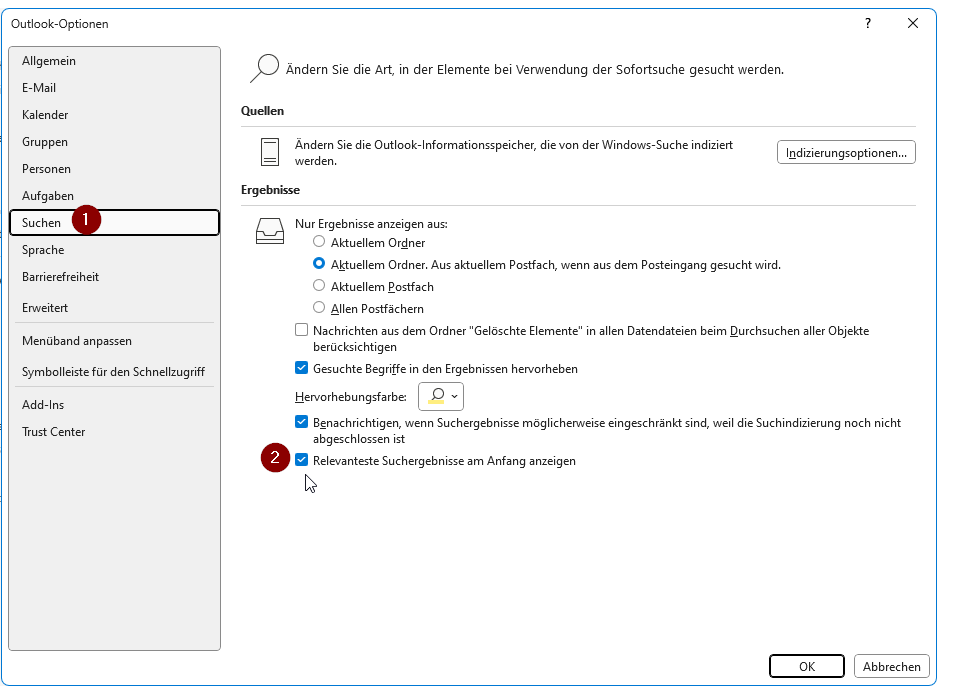This screenshot has width=964, height=700.
Task: Go to Add-Ins settings
Action: (x=114, y=405)
